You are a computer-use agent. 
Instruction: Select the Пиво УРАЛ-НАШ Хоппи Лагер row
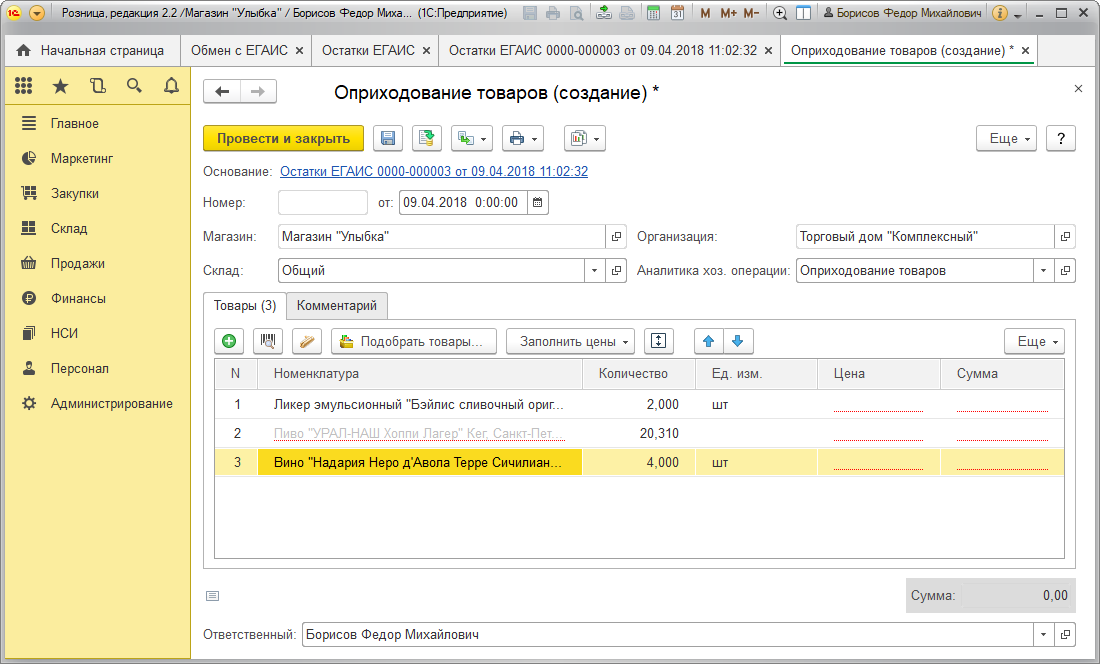point(639,433)
